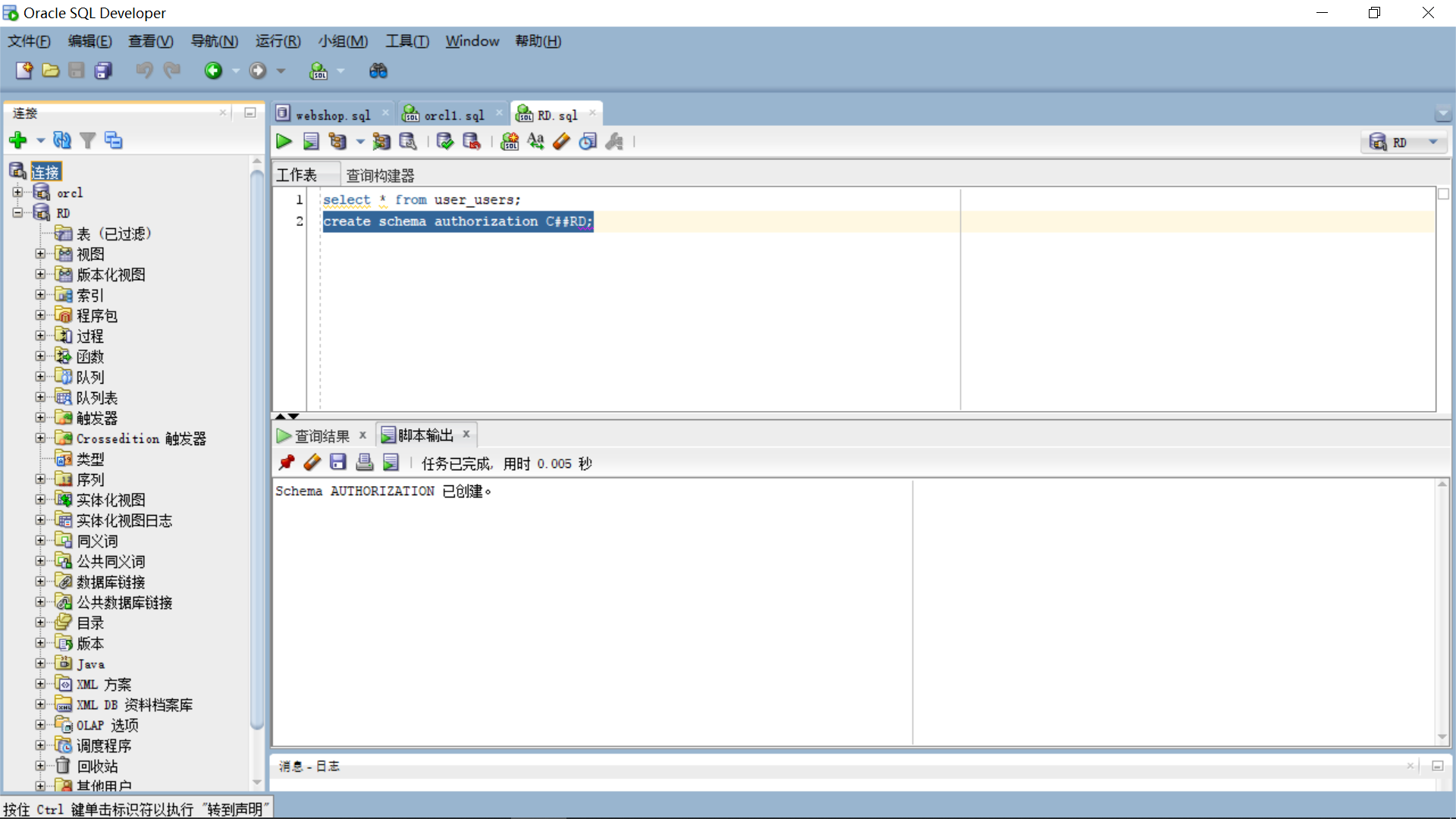The width and height of the screenshot is (1456, 819).
Task: Select the 程序包 tree item
Action: pos(97,315)
